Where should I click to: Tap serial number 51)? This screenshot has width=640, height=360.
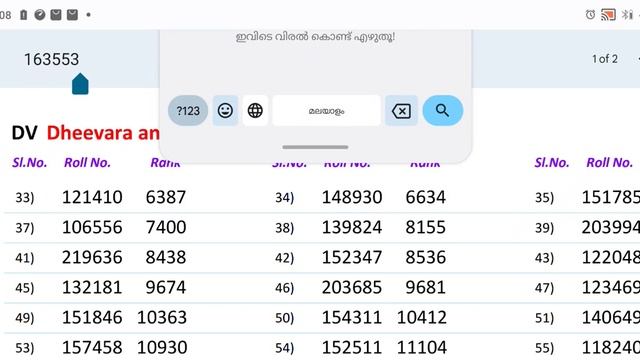tap(544, 318)
